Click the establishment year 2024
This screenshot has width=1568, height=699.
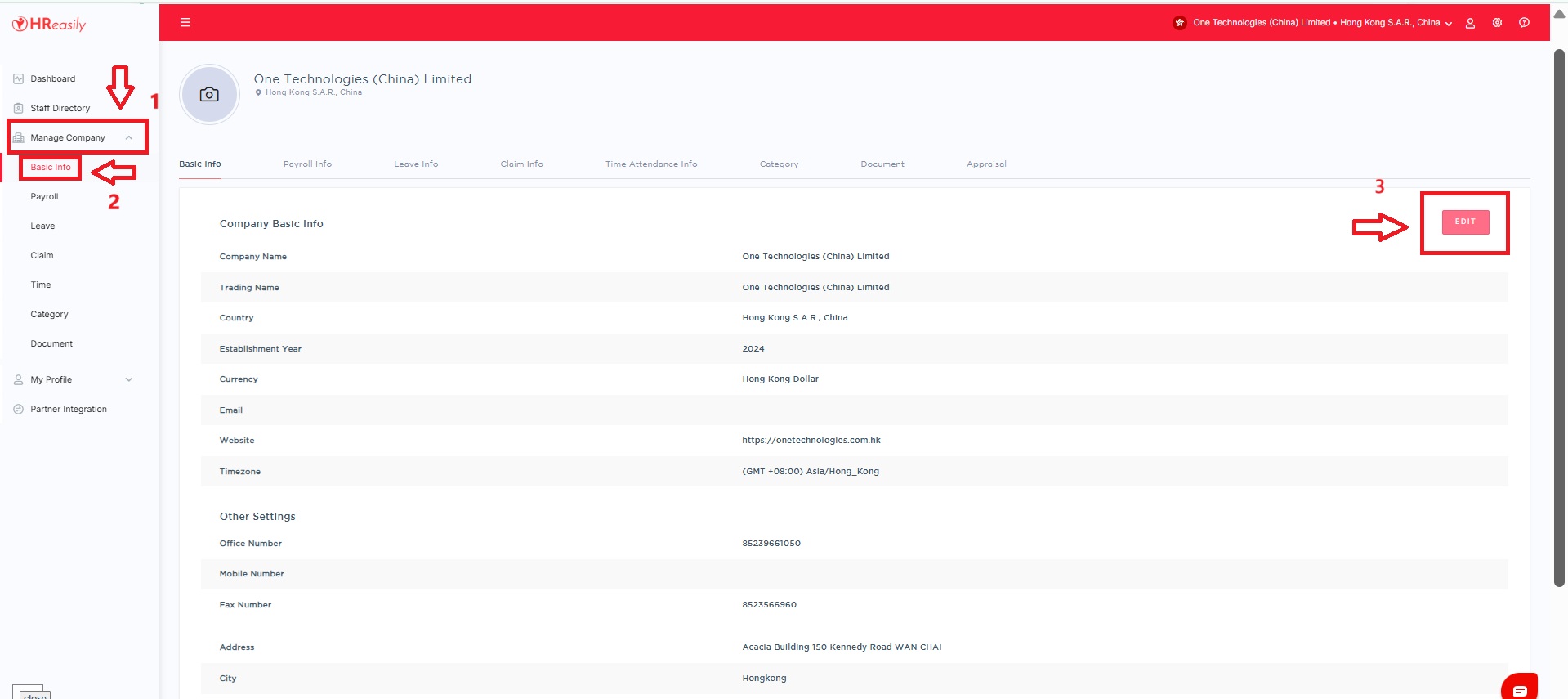753,348
